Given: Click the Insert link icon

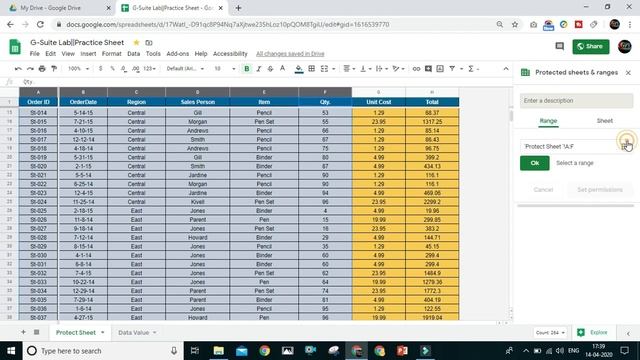Looking at the screenshot, I should tap(416, 69).
